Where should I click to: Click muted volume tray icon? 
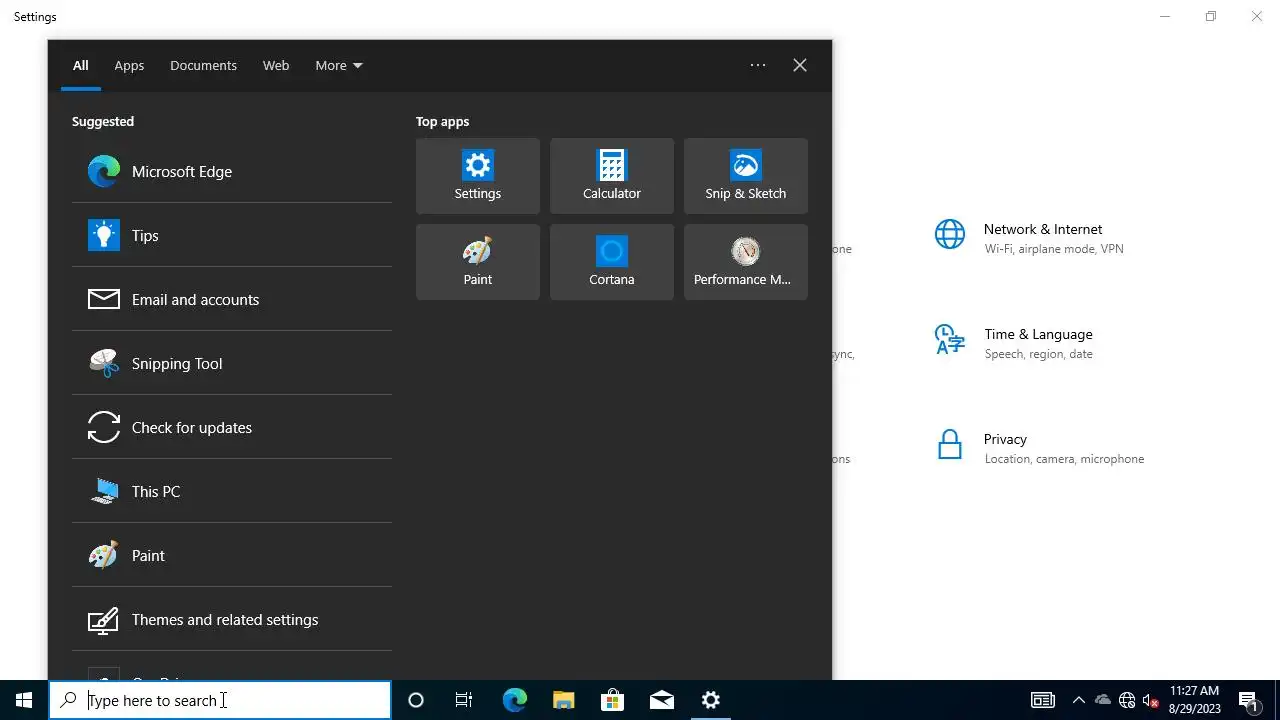coord(1151,700)
